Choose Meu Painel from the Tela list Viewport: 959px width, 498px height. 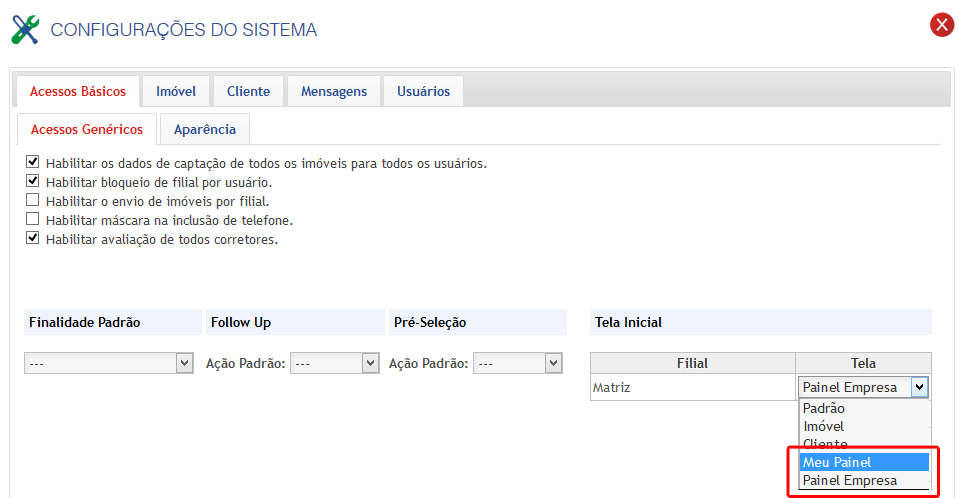(x=864, y=462)
